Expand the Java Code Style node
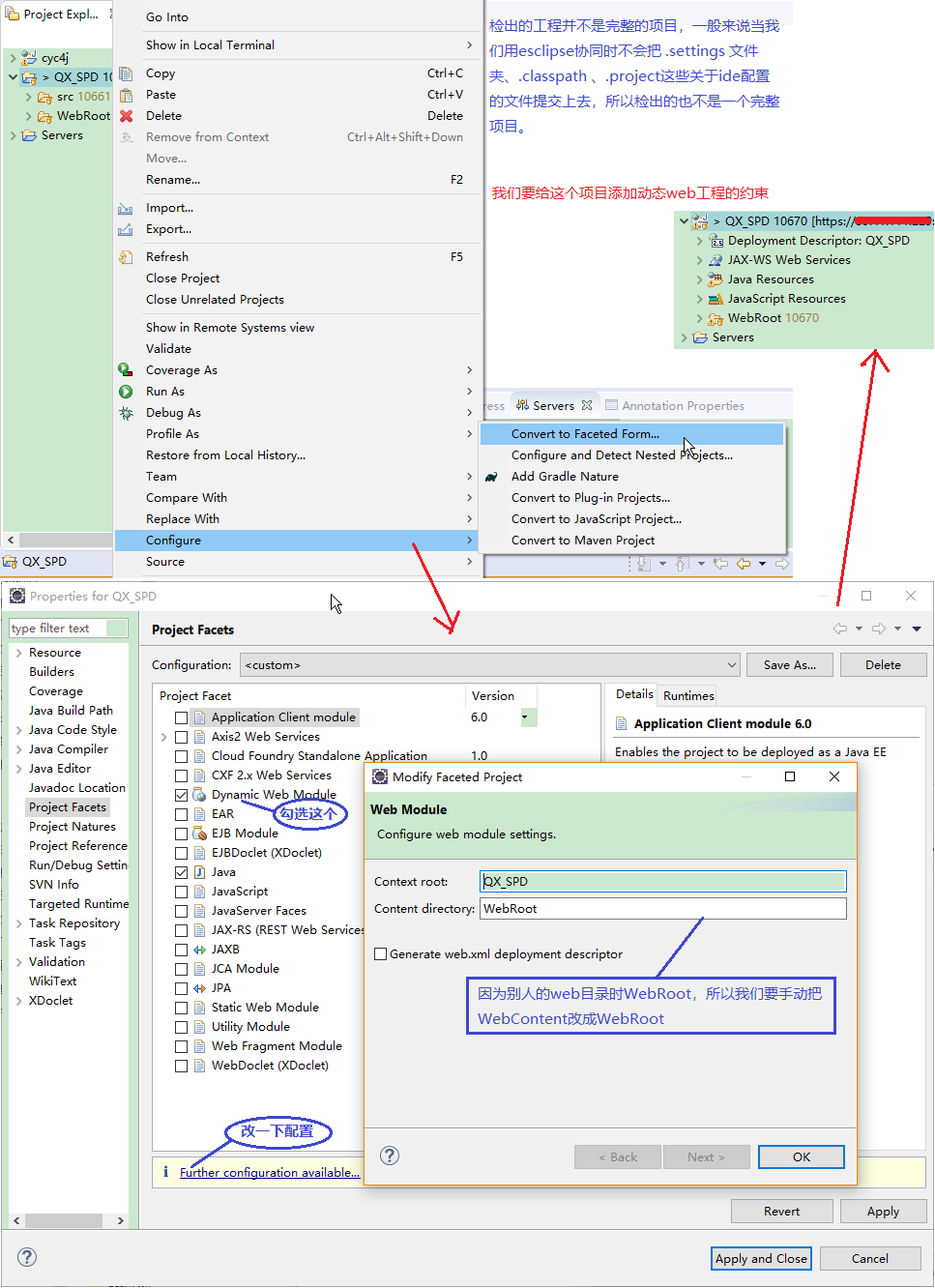This screenshot has width=935, height=1288. click(x=19, y=730)
